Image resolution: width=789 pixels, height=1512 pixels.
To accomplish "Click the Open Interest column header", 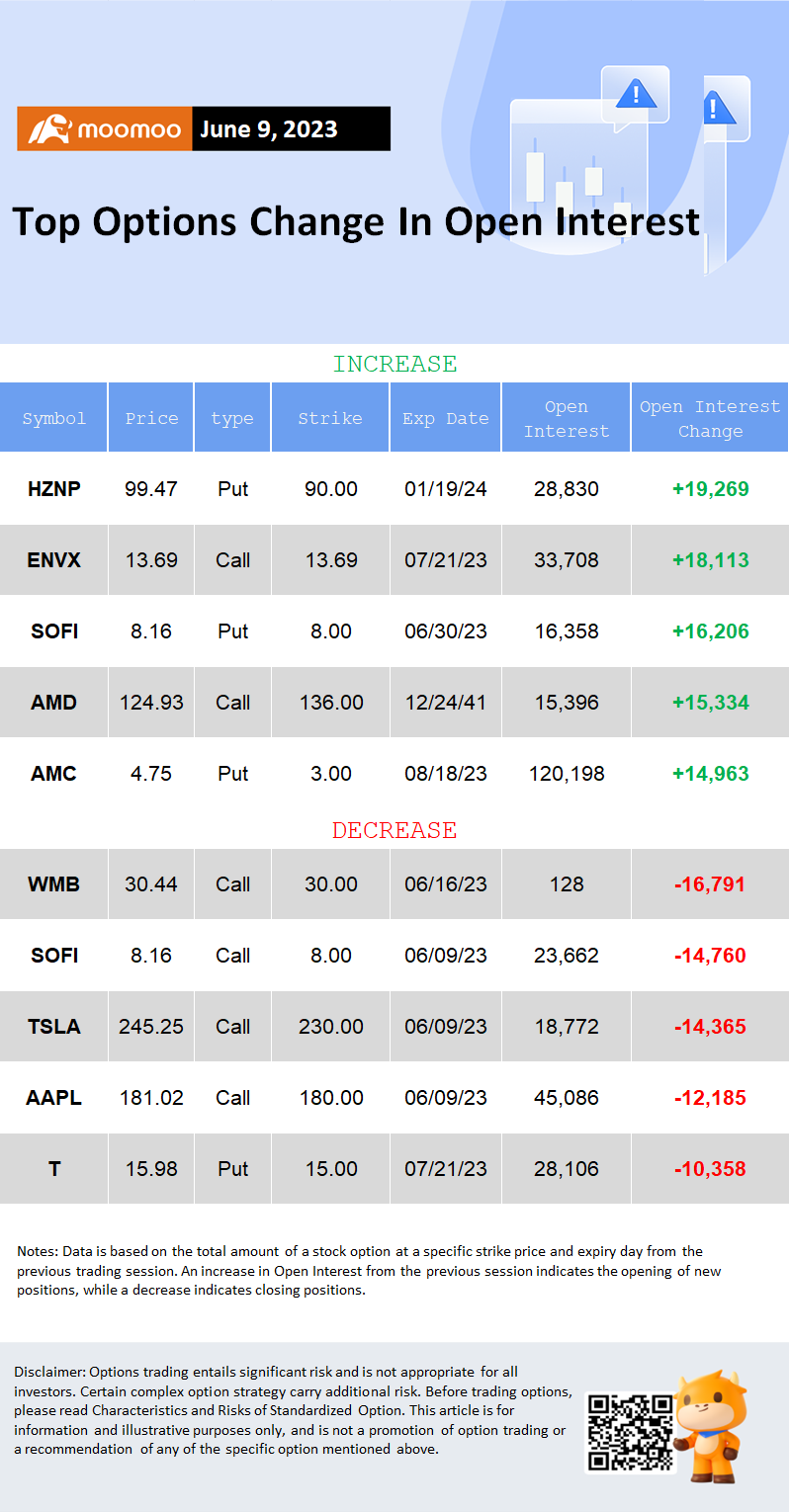I will point(567,419).
